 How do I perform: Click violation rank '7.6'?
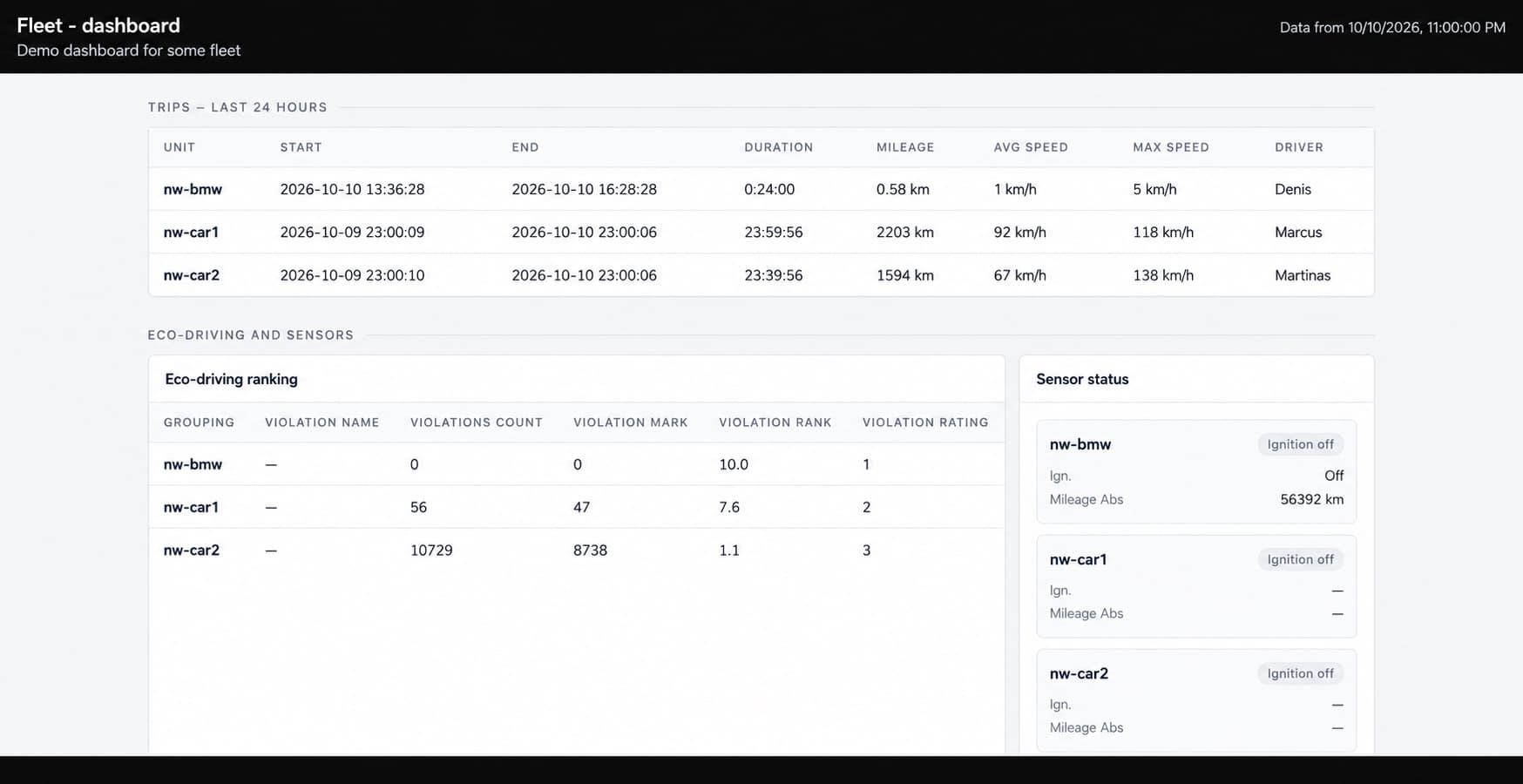coord(729,507)
